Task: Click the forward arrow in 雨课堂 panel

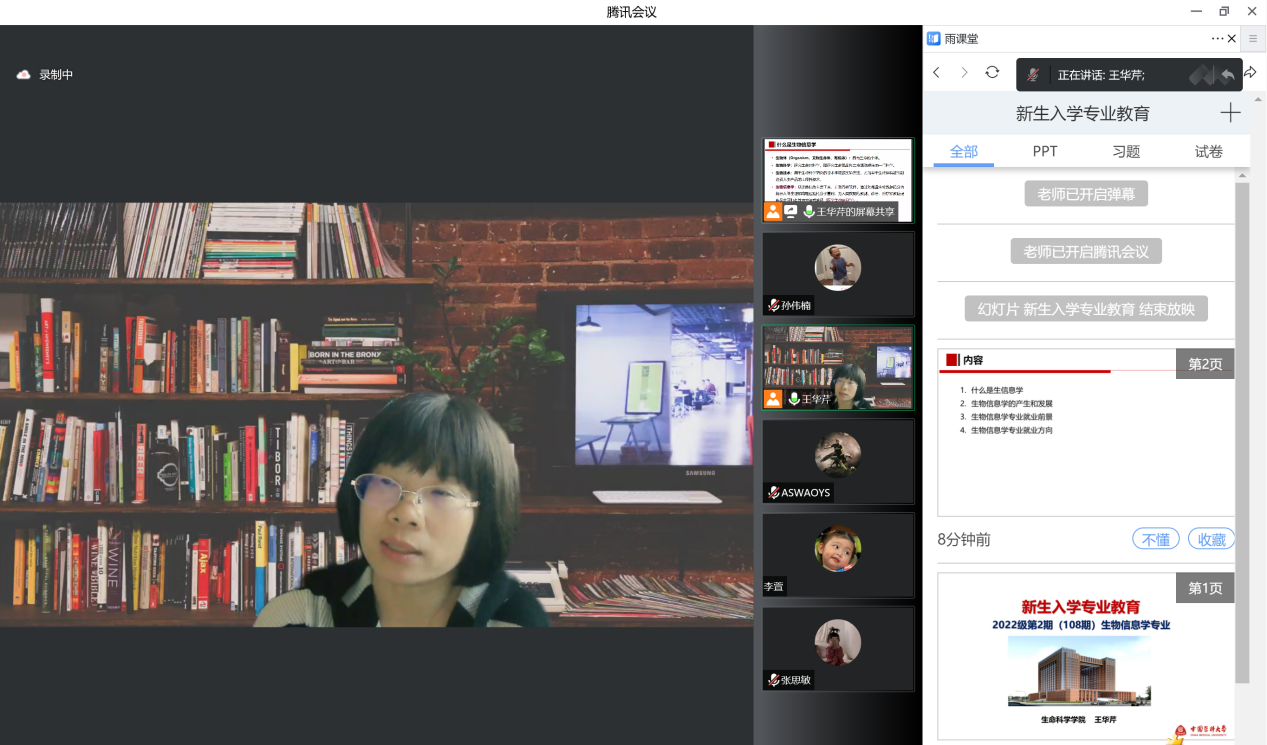Action: (964, 73)
